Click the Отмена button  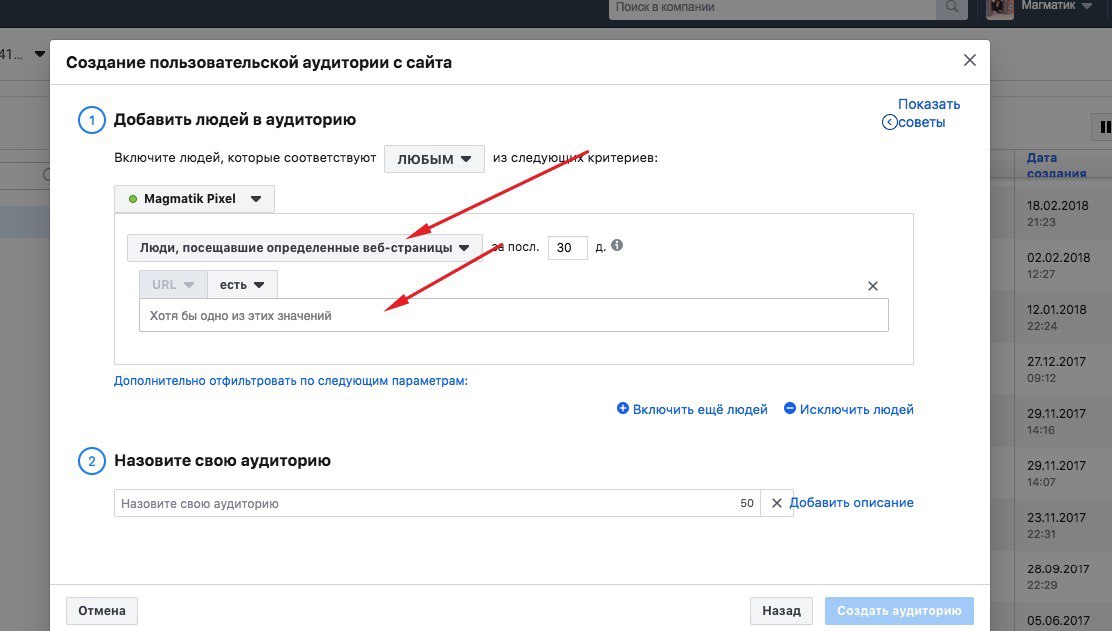101,610
